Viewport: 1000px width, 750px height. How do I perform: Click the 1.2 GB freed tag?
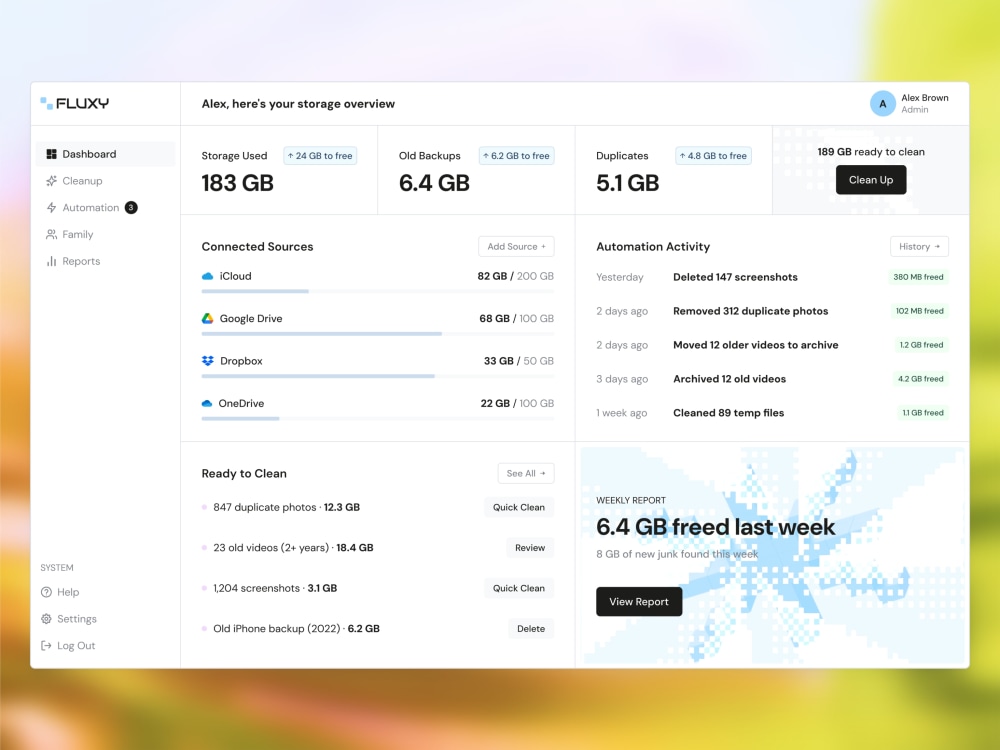[921, 344]
